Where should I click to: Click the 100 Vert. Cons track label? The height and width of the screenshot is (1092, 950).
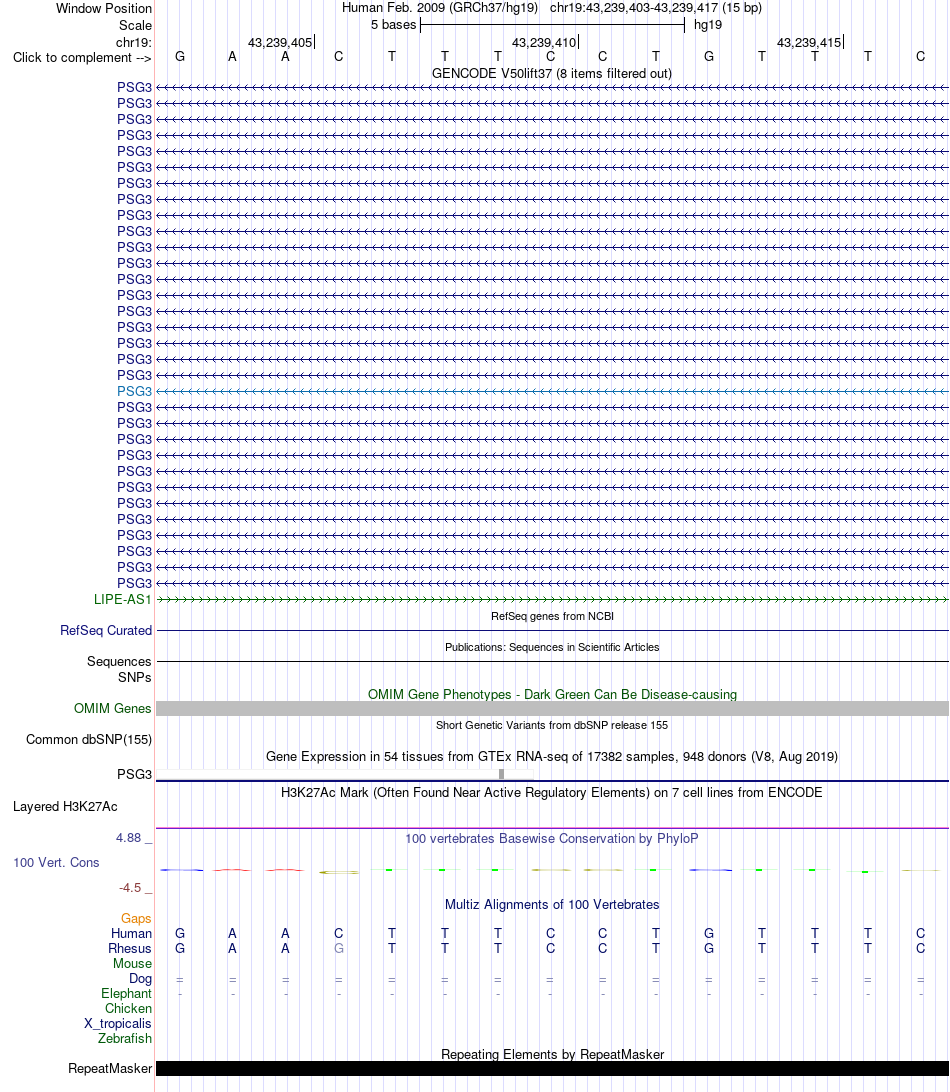tap(56, 862)
